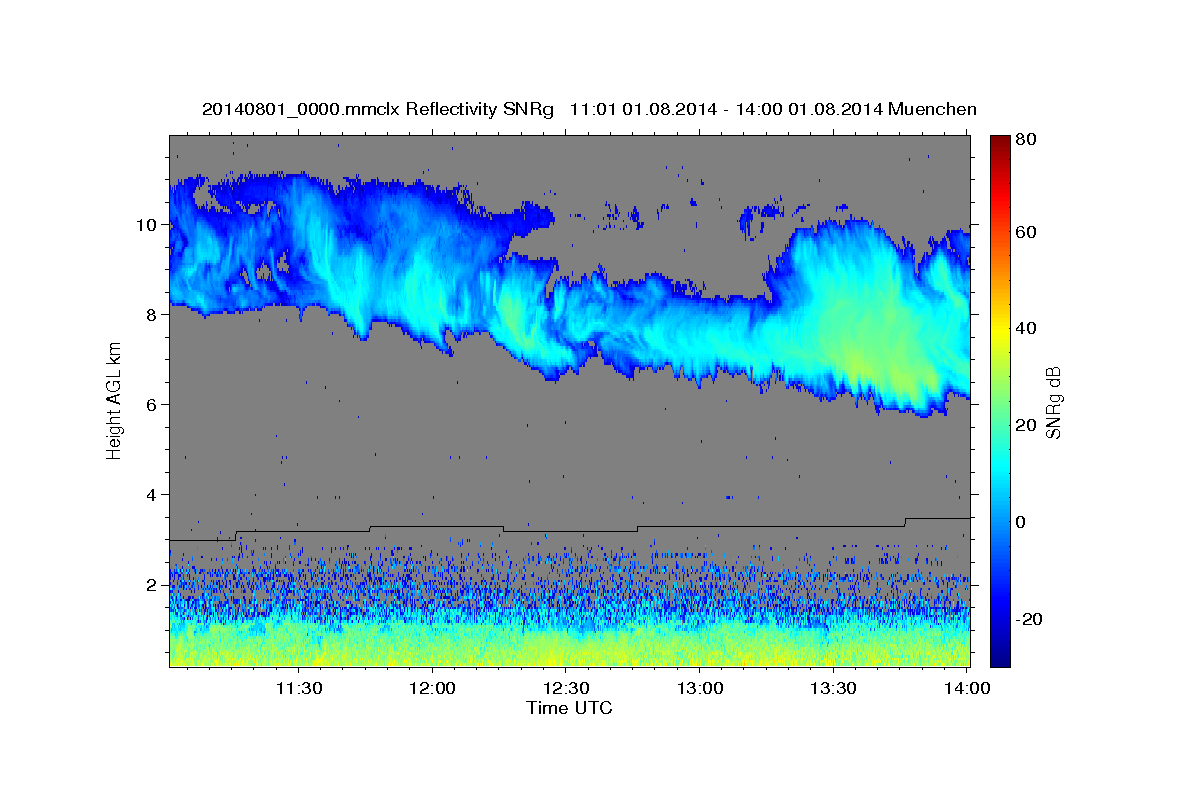1200x800 pixels.
Task: Click the height tick label 10
Action: 148,225
